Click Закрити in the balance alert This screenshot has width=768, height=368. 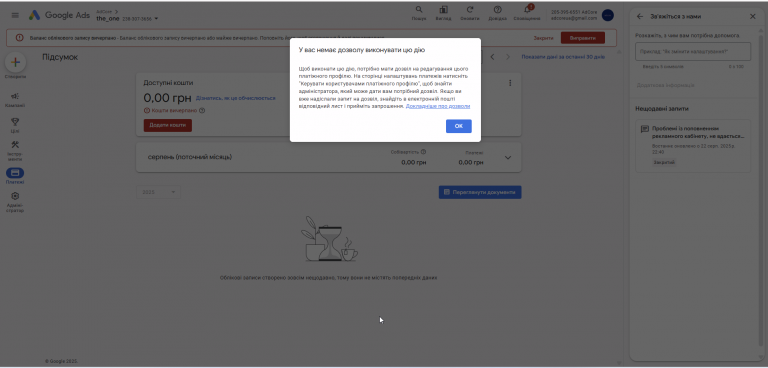(543, 38)
